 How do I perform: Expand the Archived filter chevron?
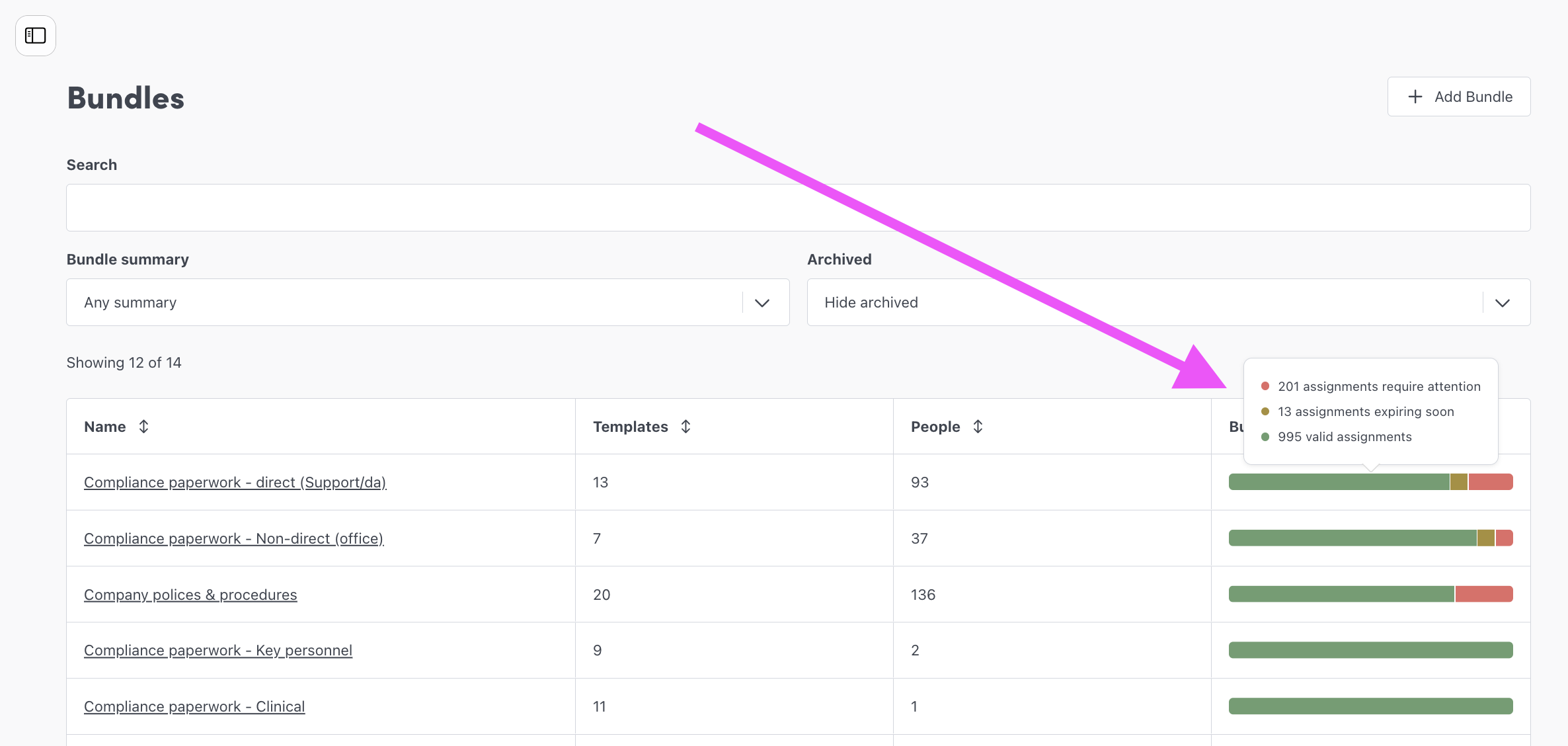(x=1503, y=303)
